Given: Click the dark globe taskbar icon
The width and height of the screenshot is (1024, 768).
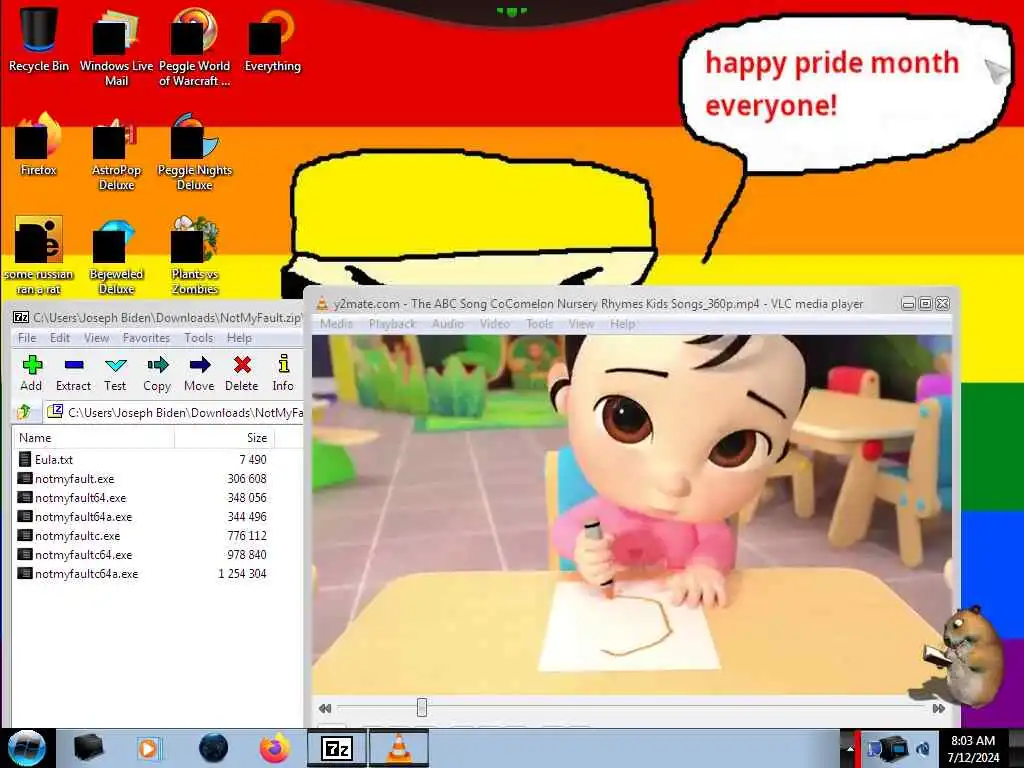Looking at the screenshot, I should [213, 748].
